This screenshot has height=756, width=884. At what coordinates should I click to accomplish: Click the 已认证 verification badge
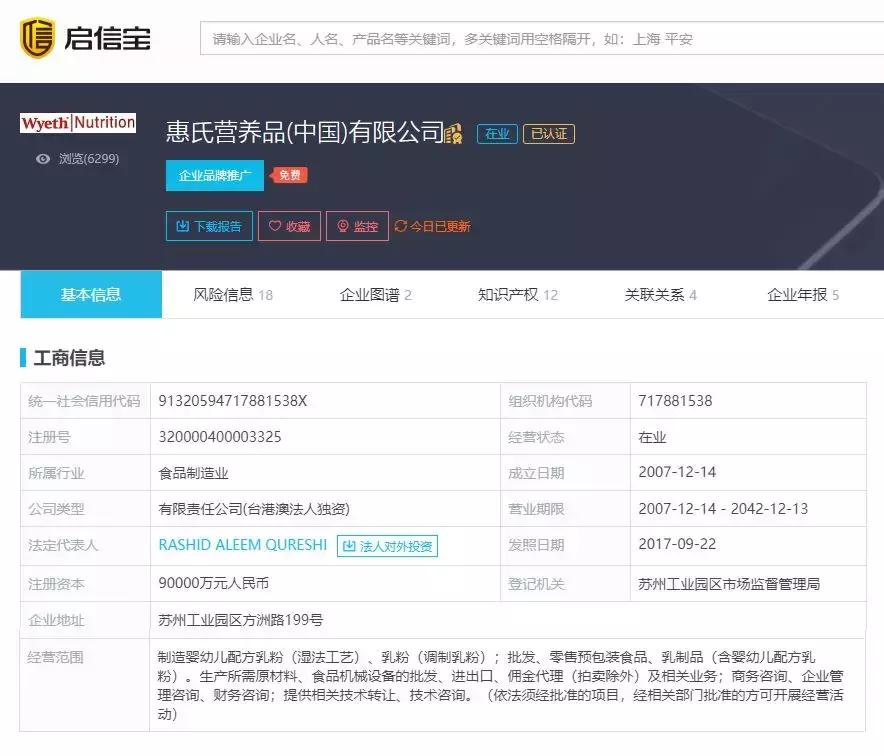(x=548, y=131)
